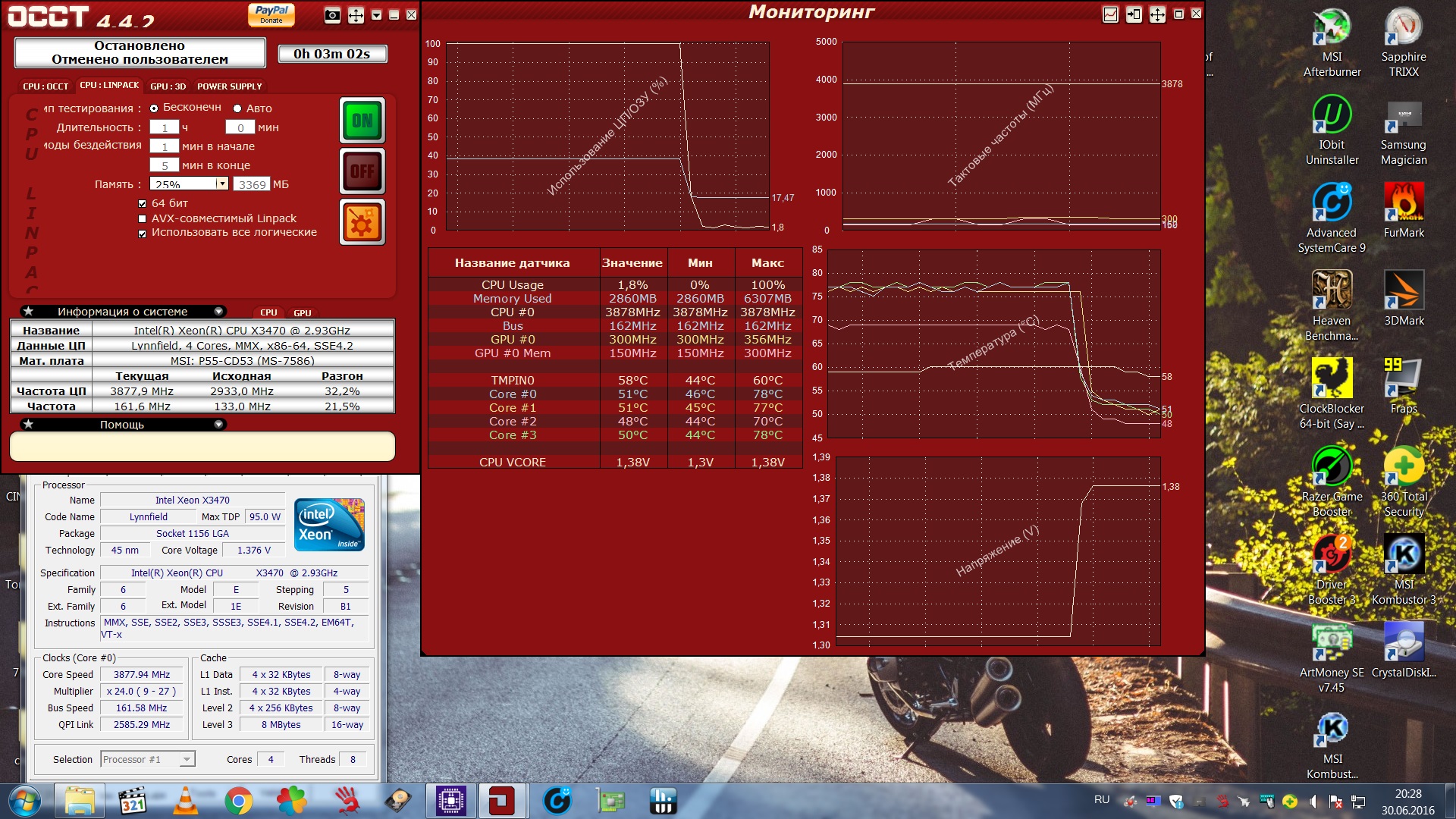
Task: Toggle the 64 бит checkbox
Action: (142, 203)
